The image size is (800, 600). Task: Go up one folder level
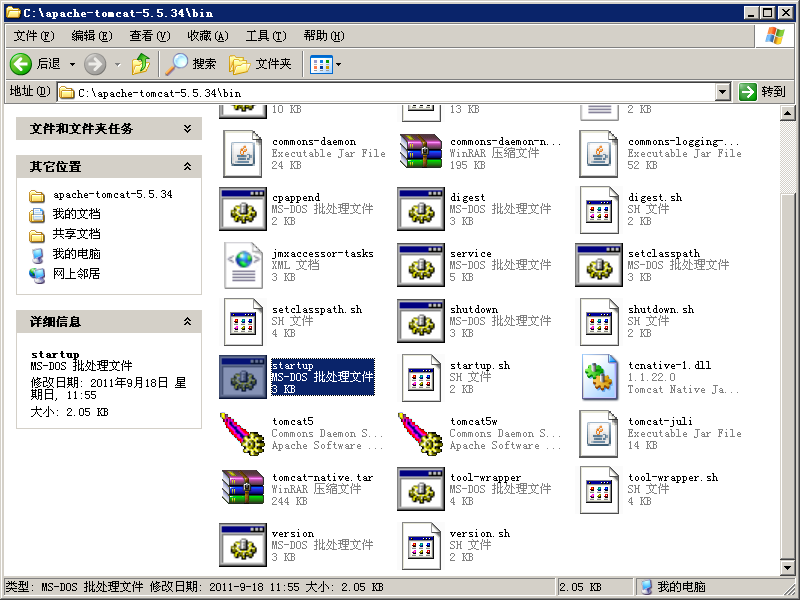click(141, 64)
